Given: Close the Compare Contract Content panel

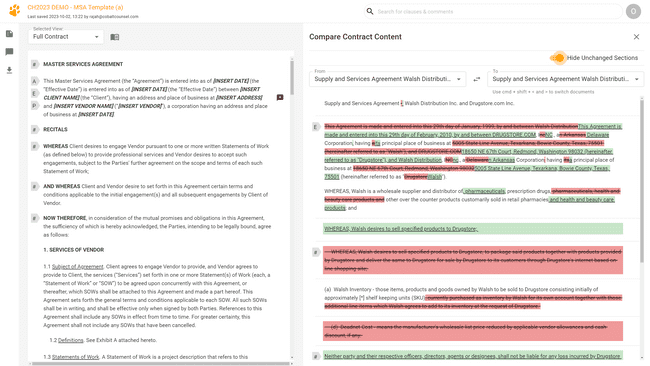Looking at the screenshot, I should (x=636, y=37).
